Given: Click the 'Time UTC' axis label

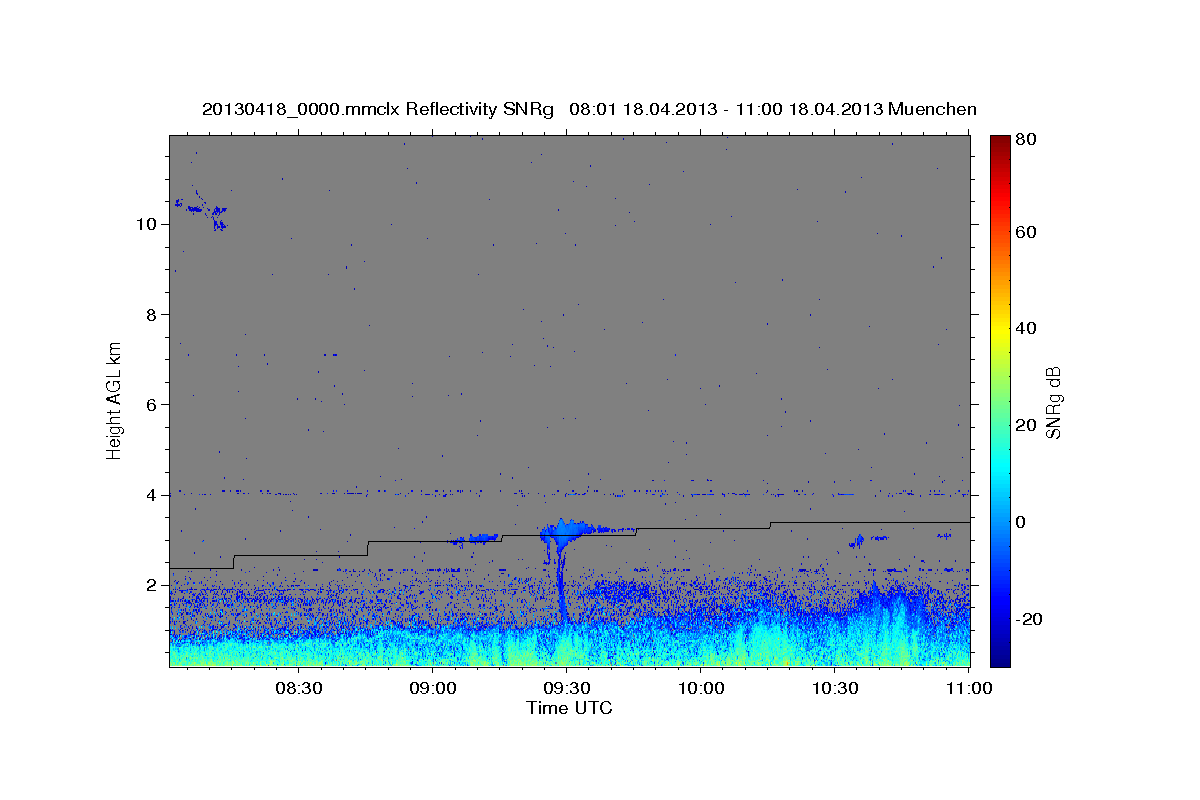Looking at the screenshot, I should 569,708.
